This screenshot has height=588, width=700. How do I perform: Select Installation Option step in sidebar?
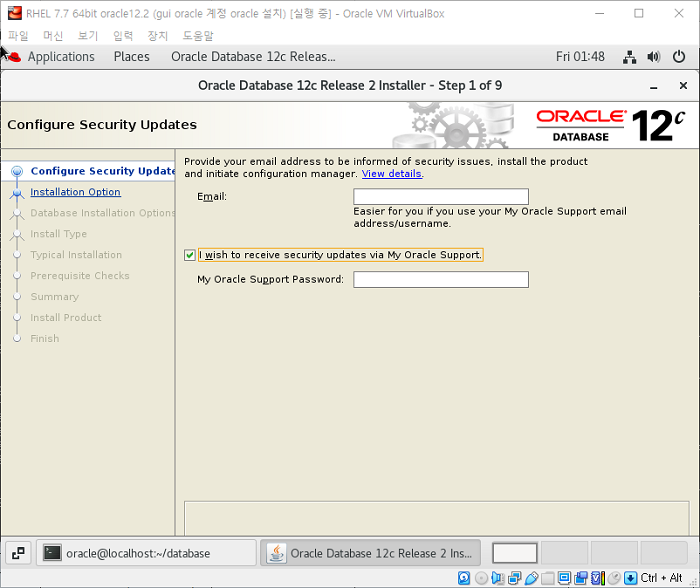75,192
